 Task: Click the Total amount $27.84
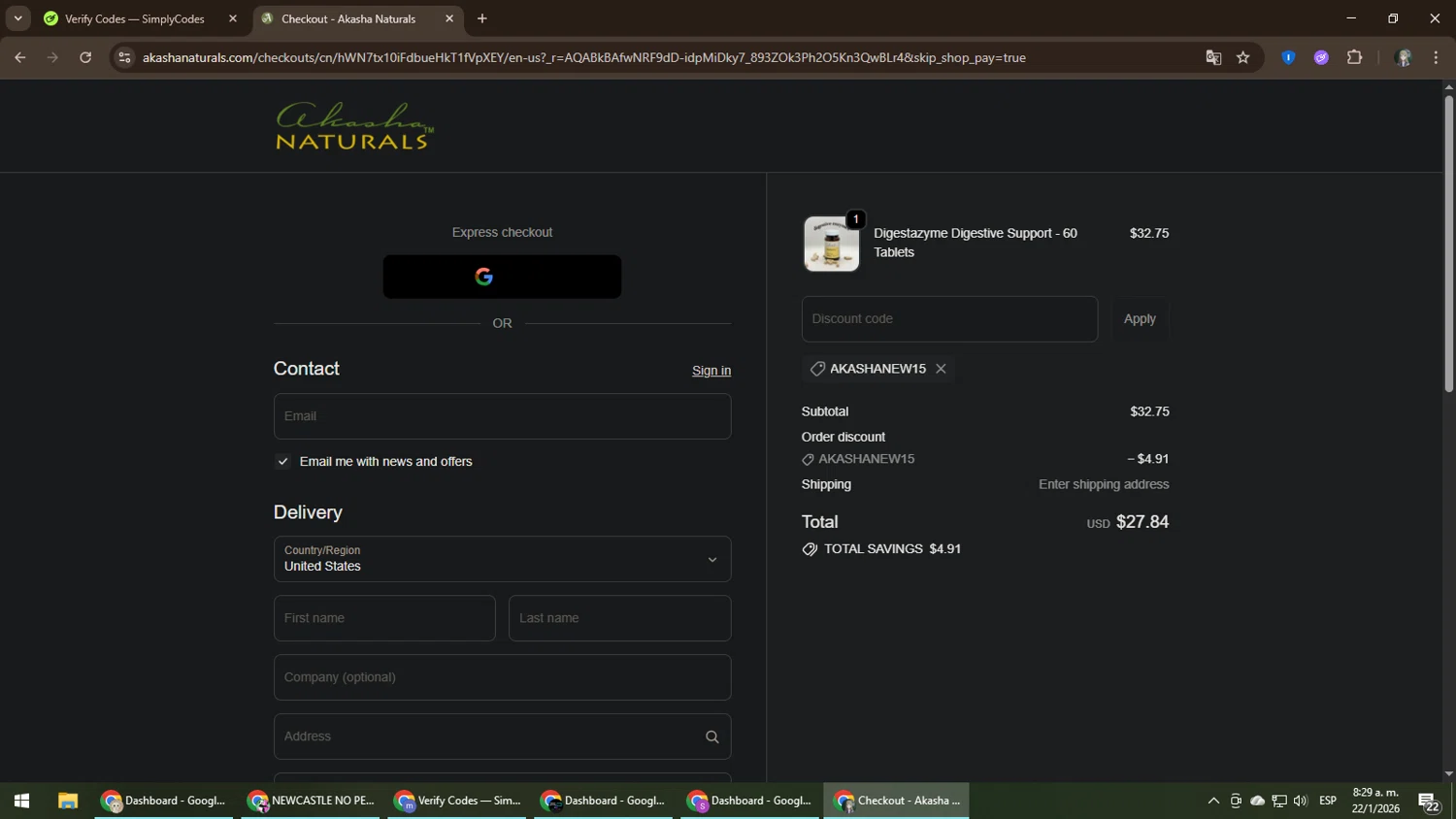point(1142,522)
